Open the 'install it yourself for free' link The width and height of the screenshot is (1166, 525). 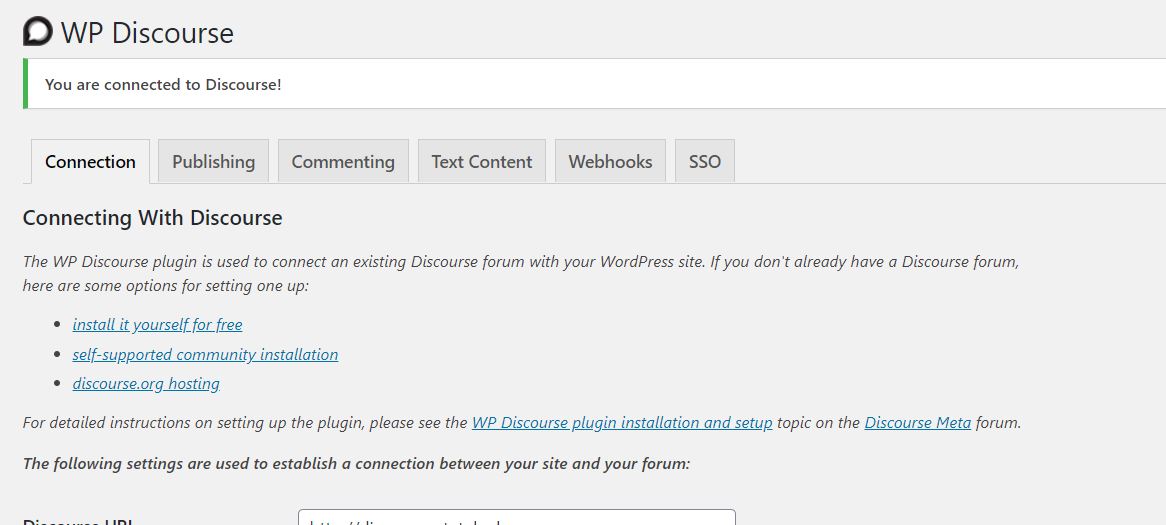[x=158, y=325]
